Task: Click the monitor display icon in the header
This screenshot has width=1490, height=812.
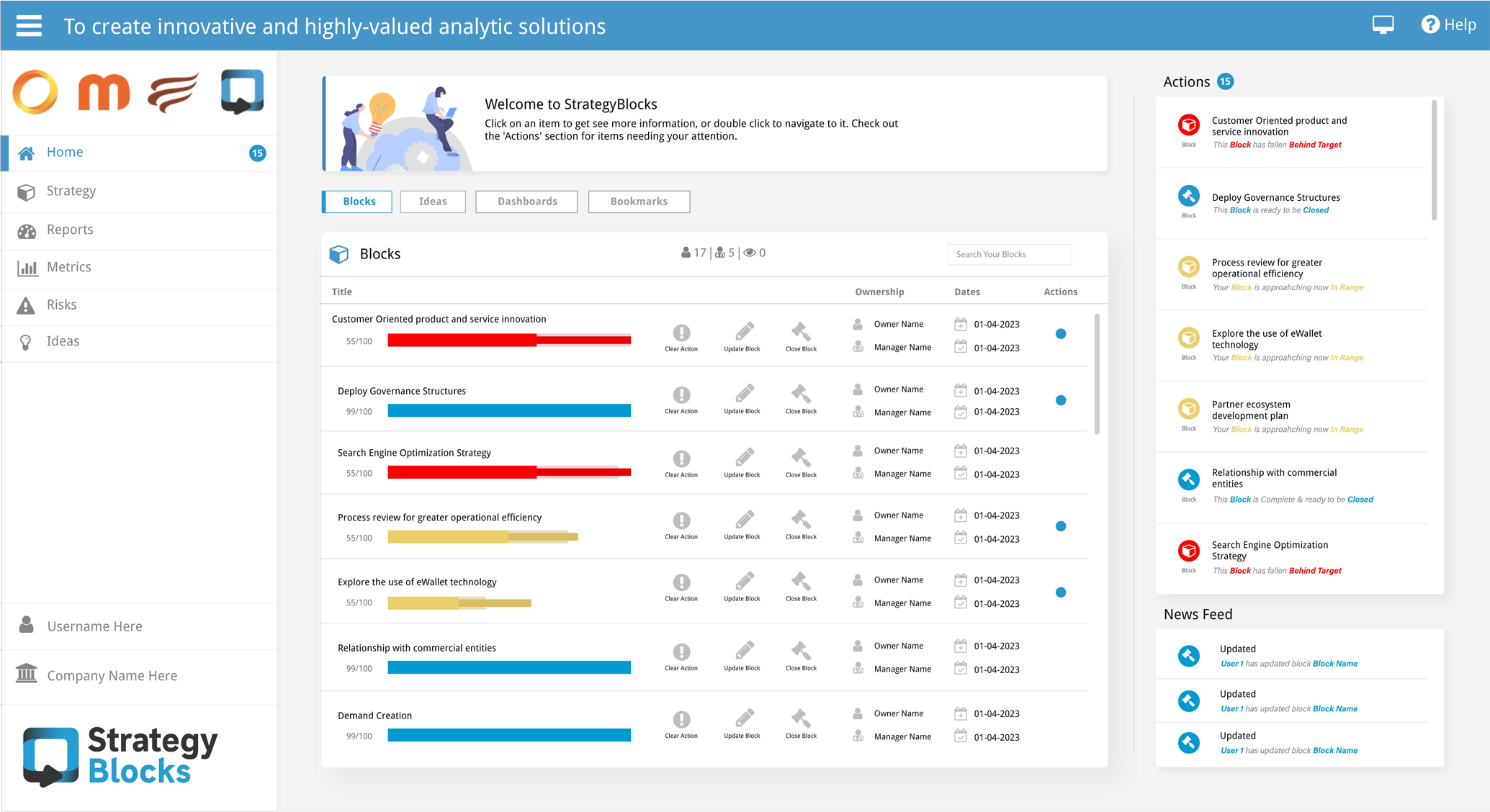Action: tap(1383, 24)
